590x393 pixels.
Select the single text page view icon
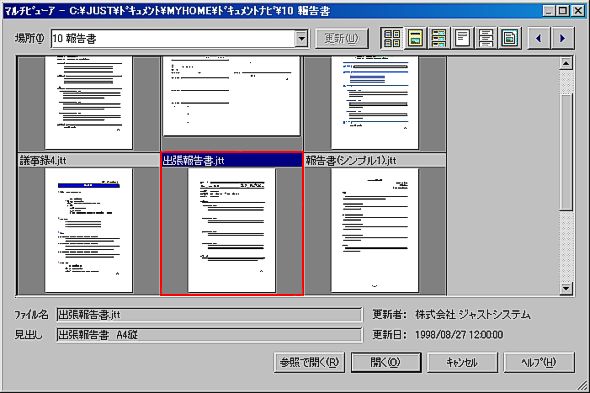[x=462, y=38]
